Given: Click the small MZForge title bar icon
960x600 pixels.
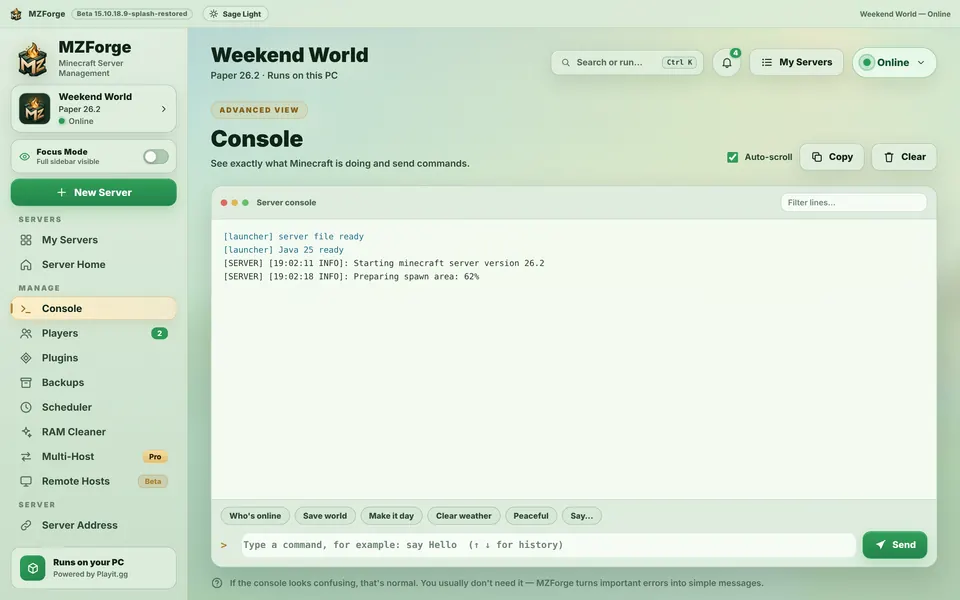Looking at the screenshot, I should coord(16,13).
